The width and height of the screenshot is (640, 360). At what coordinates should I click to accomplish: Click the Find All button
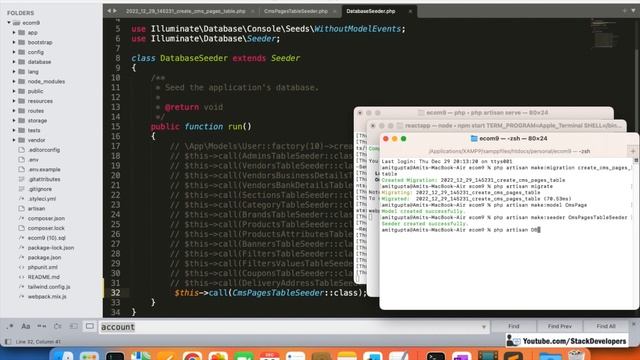(x=606, y=326)
